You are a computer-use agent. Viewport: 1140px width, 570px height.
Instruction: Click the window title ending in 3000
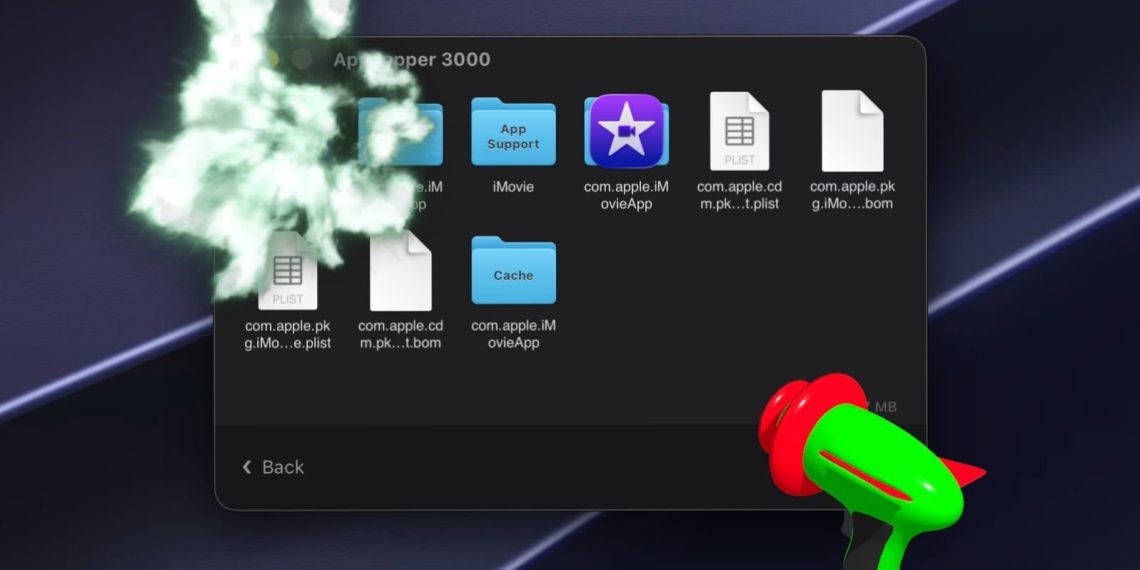tap(412, 60)
